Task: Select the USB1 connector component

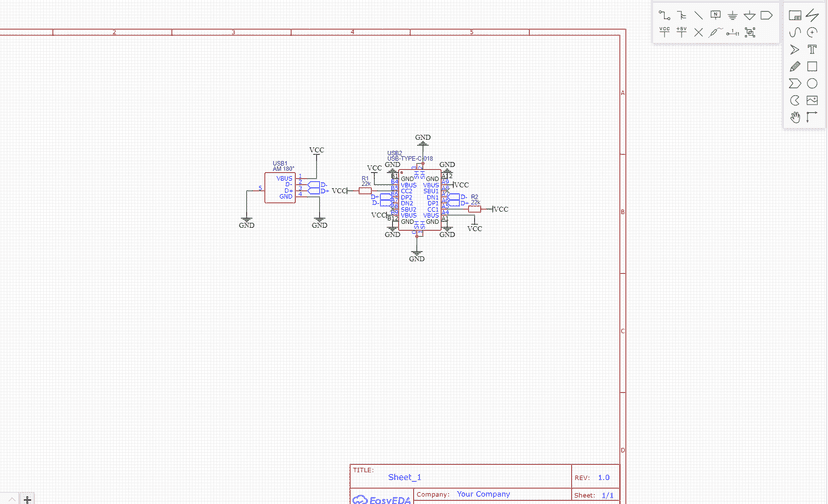Action: click(280, 188)
